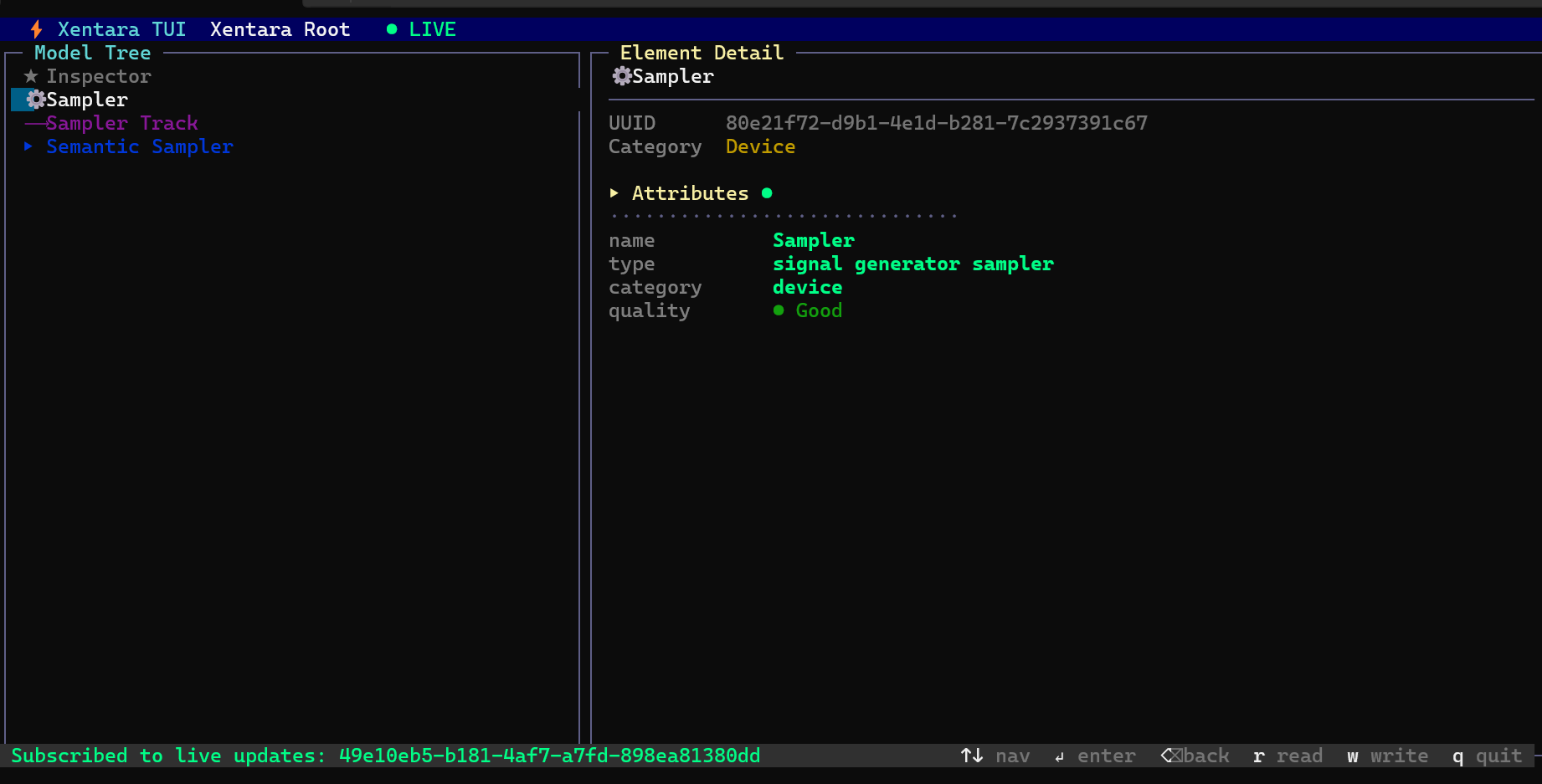The height and width of the screenshot is (784, 1542).
Task: Click the star icon beside Inspector
Action: point(31,76)
